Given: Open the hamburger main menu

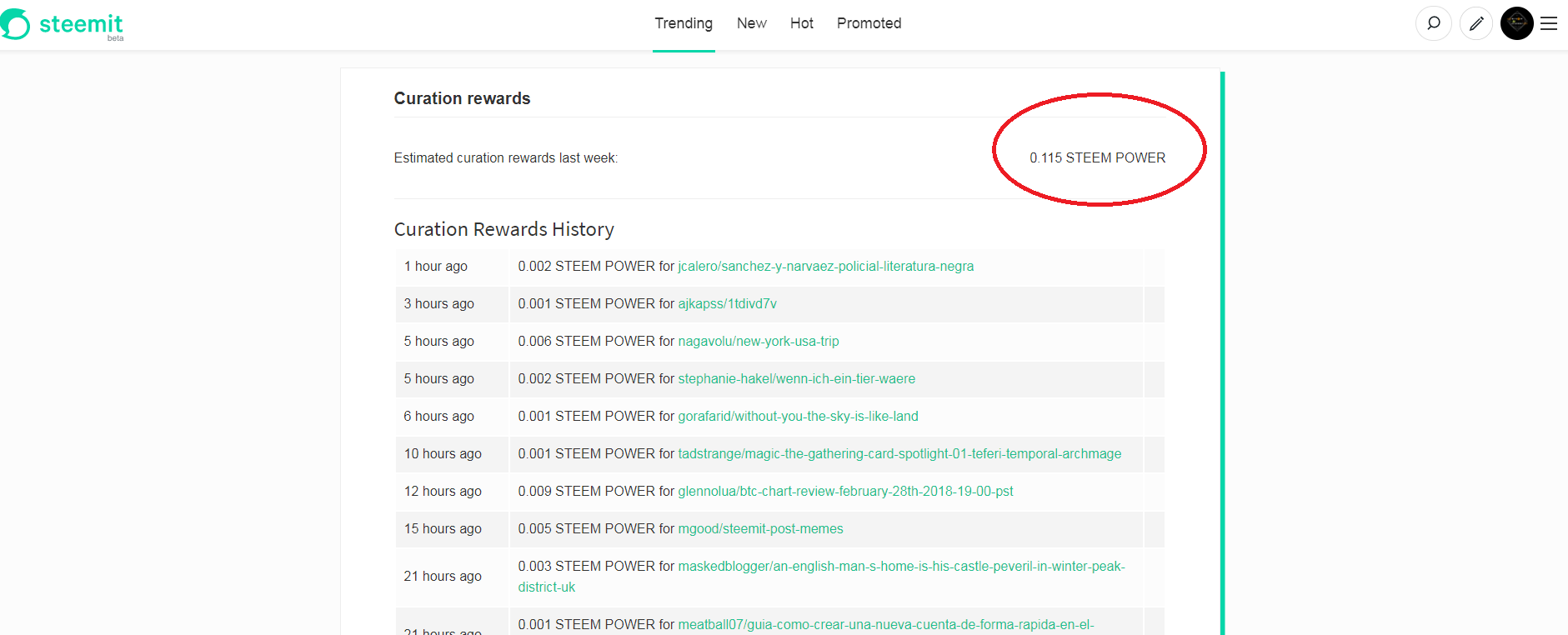Looking at the screenshot, I should point(1549,23).
